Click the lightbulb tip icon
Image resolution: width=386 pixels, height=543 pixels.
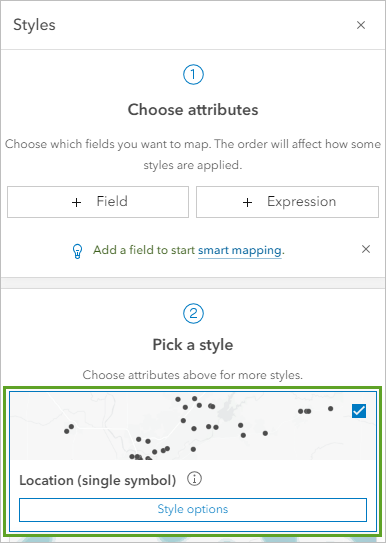[77, 251]
